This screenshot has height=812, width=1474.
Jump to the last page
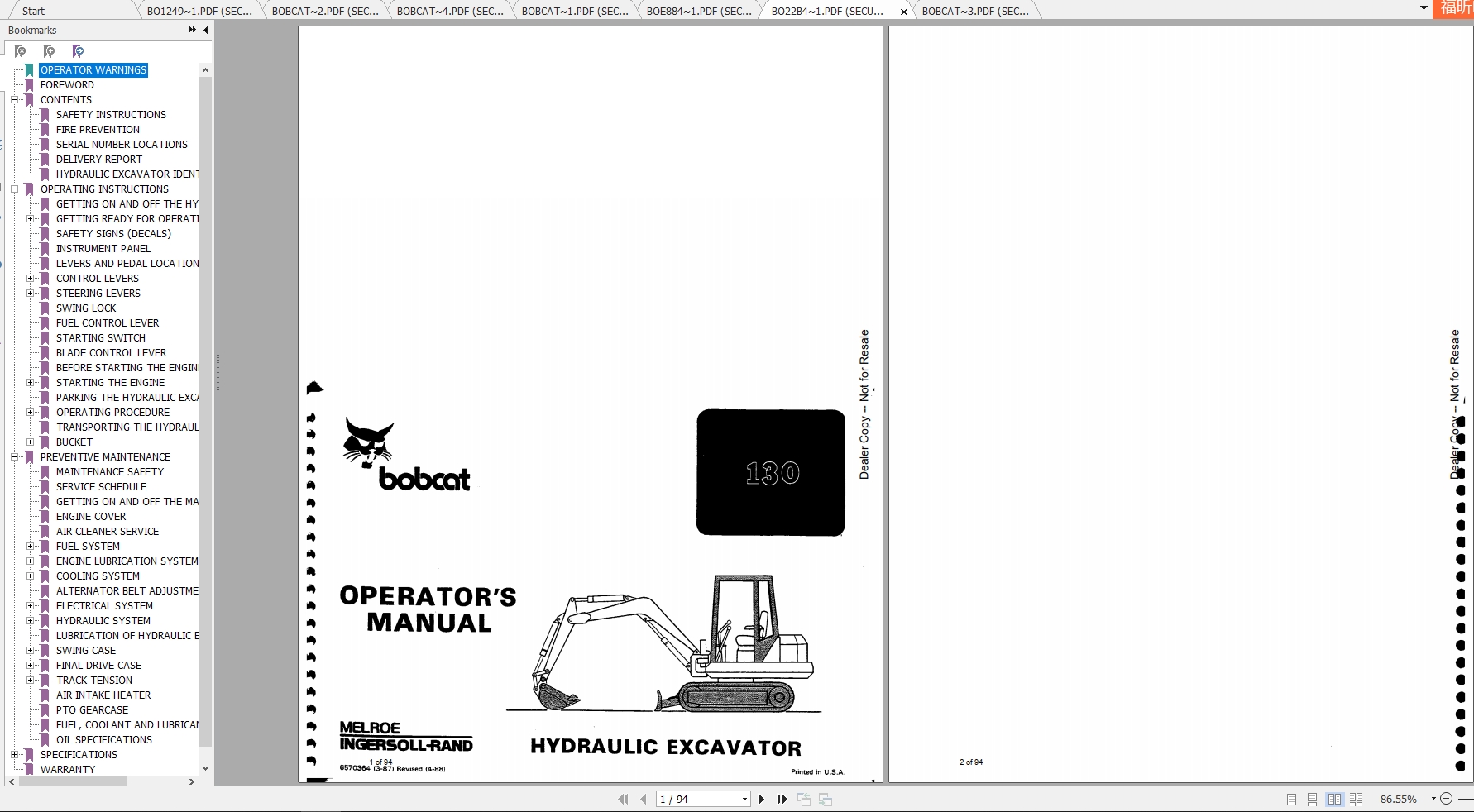(x=782, y=799)
